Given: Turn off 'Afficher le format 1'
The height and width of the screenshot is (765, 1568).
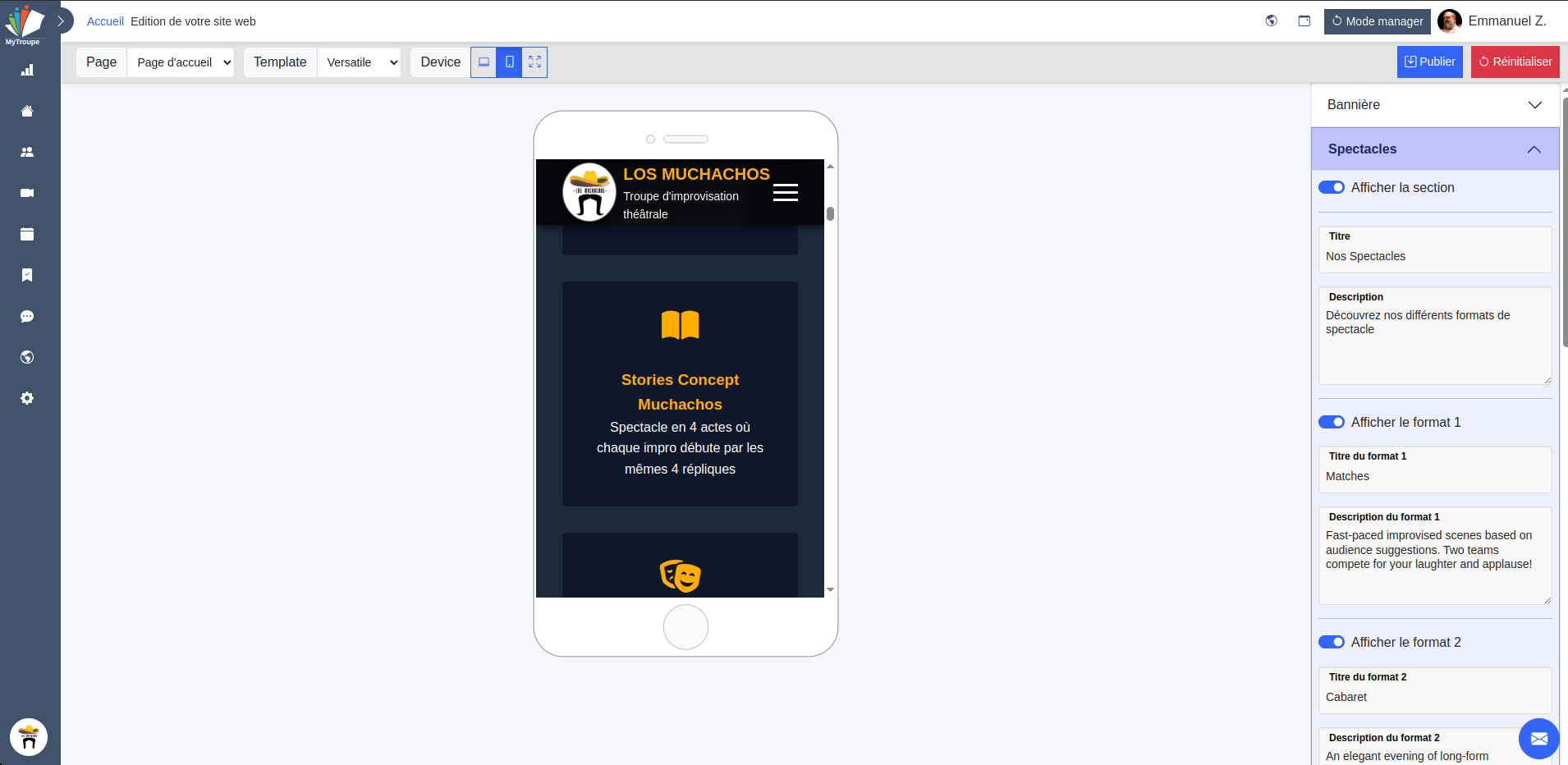Looking at the screenshot, I should click(1332, 422).
